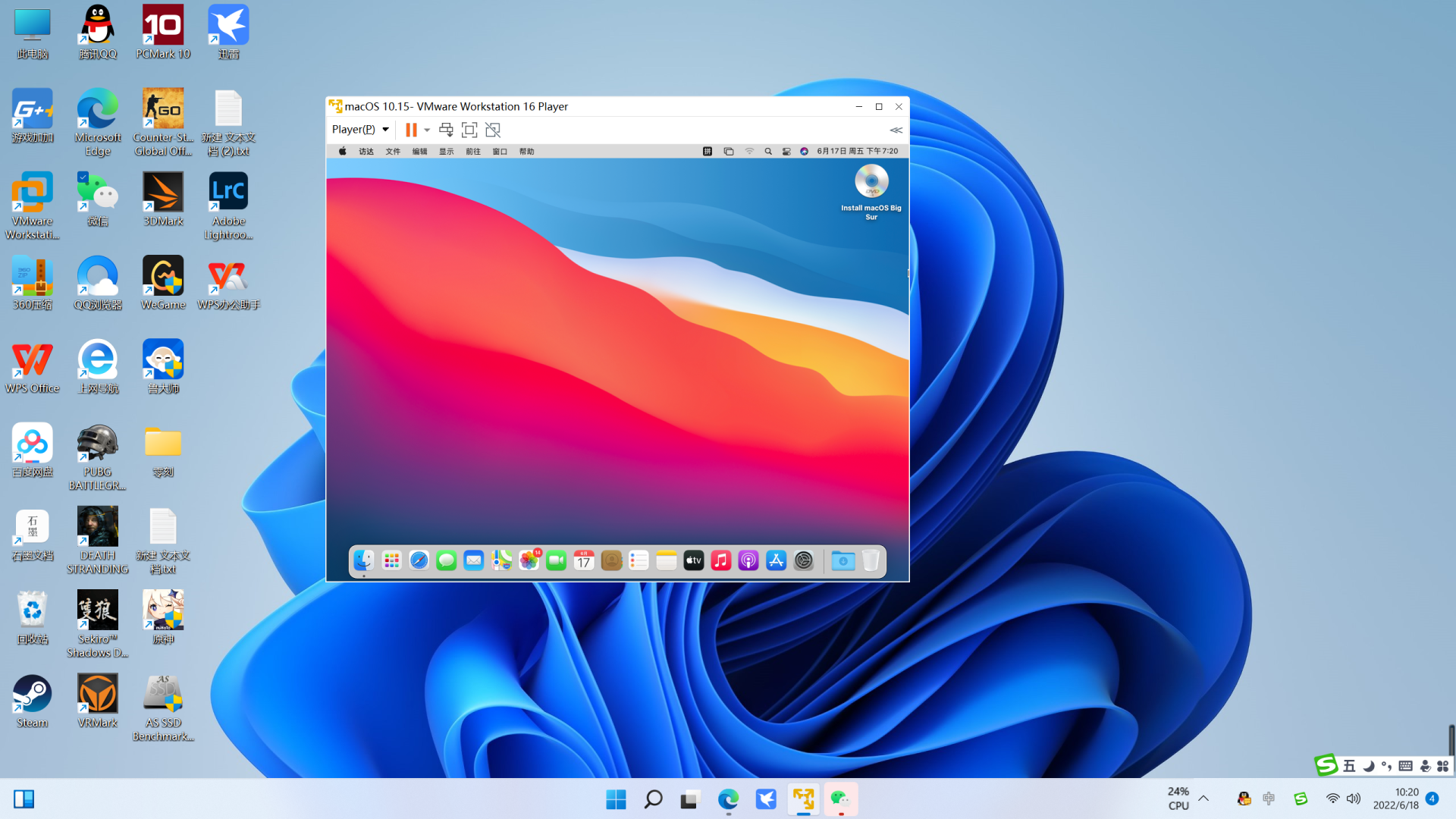Select Steam desktop shortcut
The height and width of the screenshot is (819, 1456).
tap(32, 701)
